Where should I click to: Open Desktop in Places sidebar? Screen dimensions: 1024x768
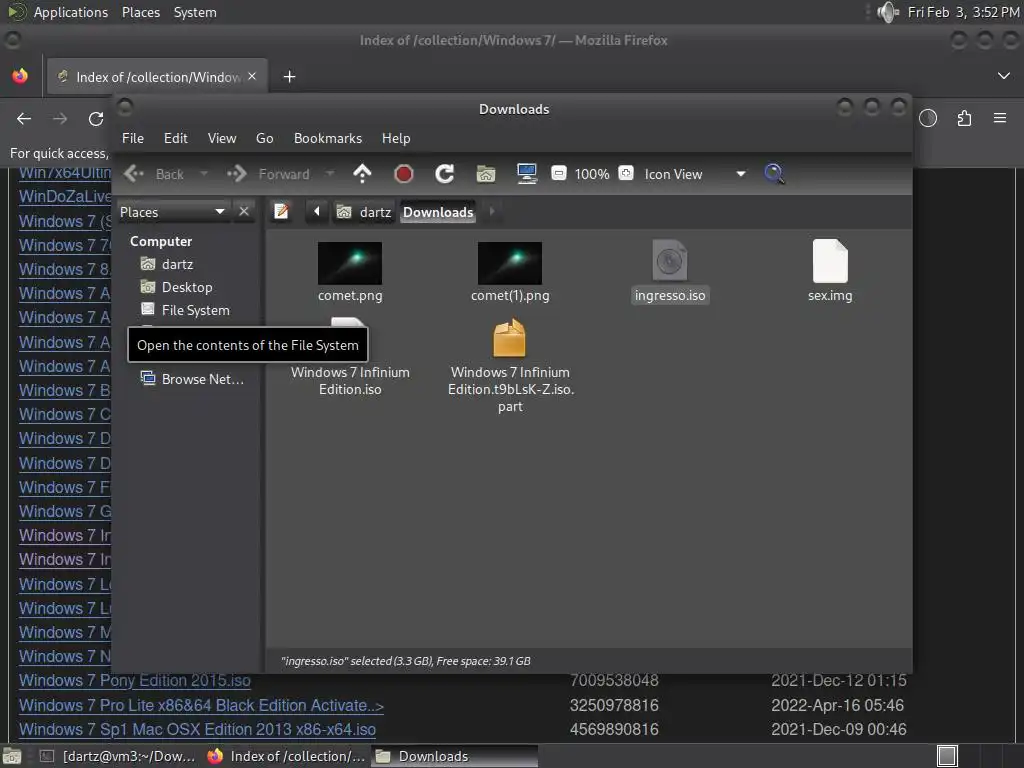click(x=177, y=287)
